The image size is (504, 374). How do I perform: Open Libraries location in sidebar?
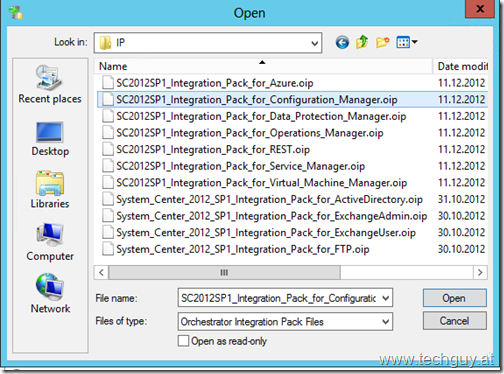(50, 190)
